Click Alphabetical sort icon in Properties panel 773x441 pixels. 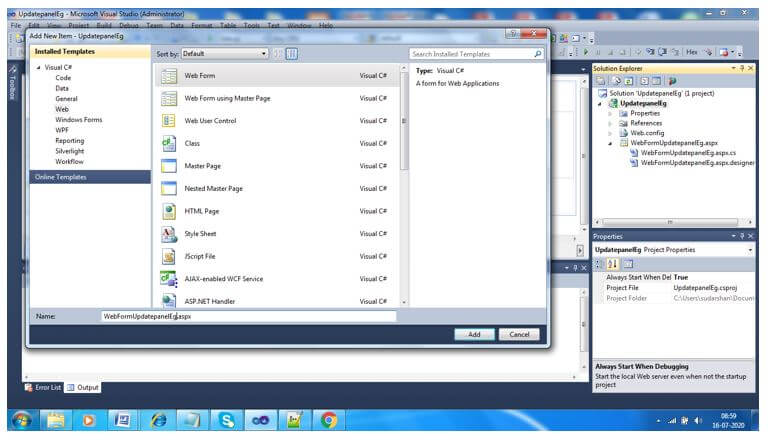612,264
